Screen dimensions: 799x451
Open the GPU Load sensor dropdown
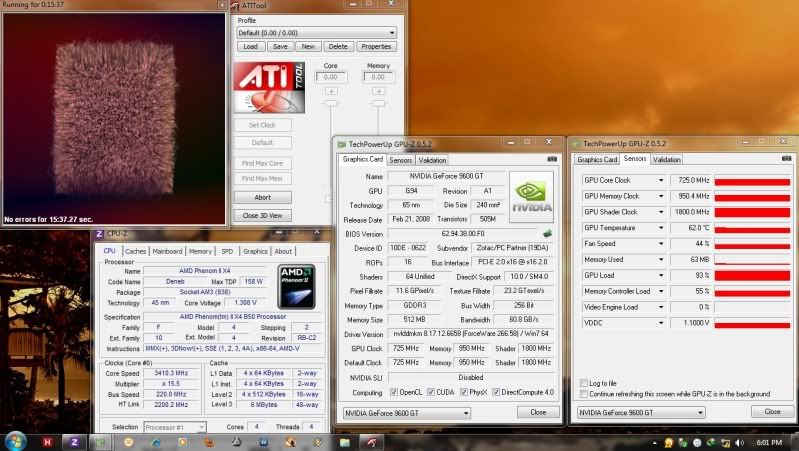(660, 275)
